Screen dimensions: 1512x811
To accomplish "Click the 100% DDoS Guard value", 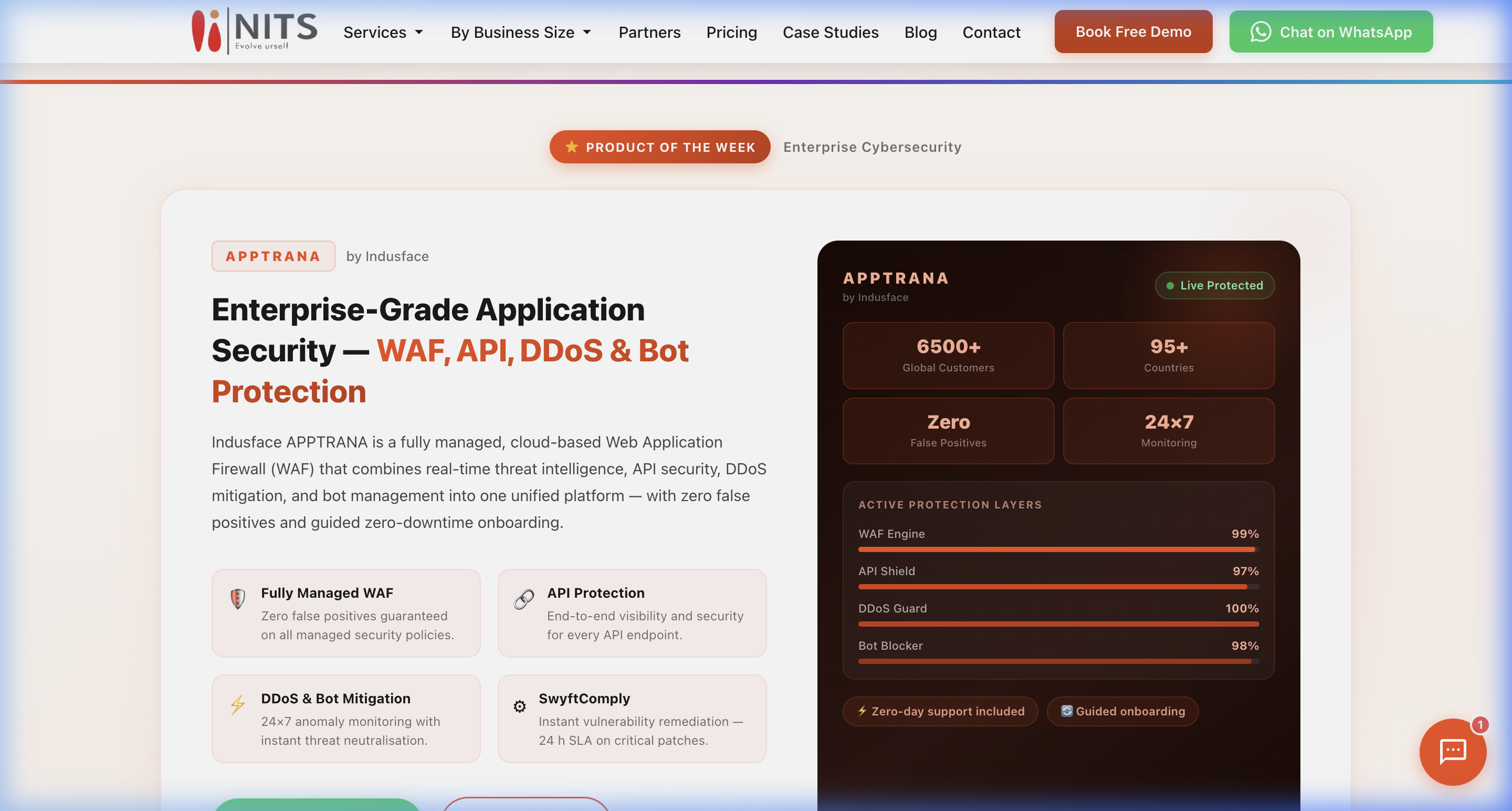I will click(1242, 608).
